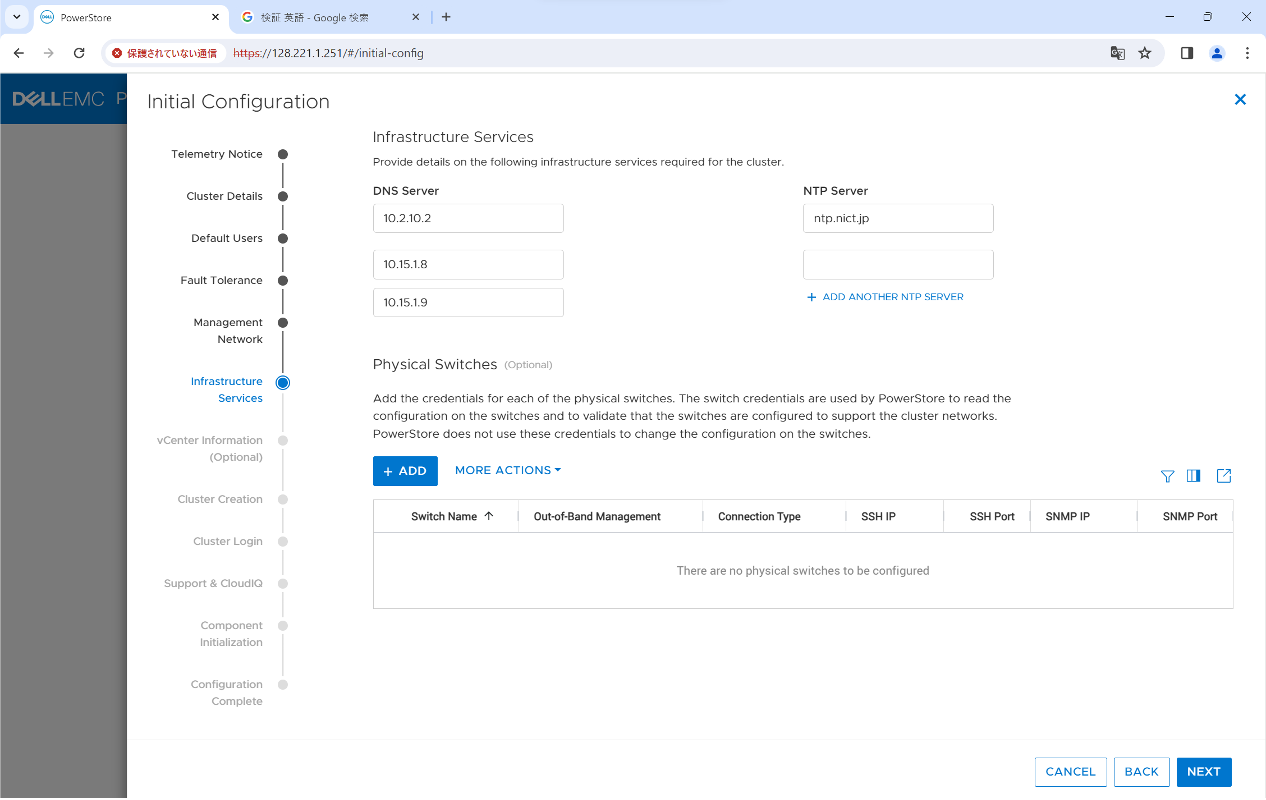Close the Google search tab
Screen dimensions: 1266x800
[x=417, y=17]
